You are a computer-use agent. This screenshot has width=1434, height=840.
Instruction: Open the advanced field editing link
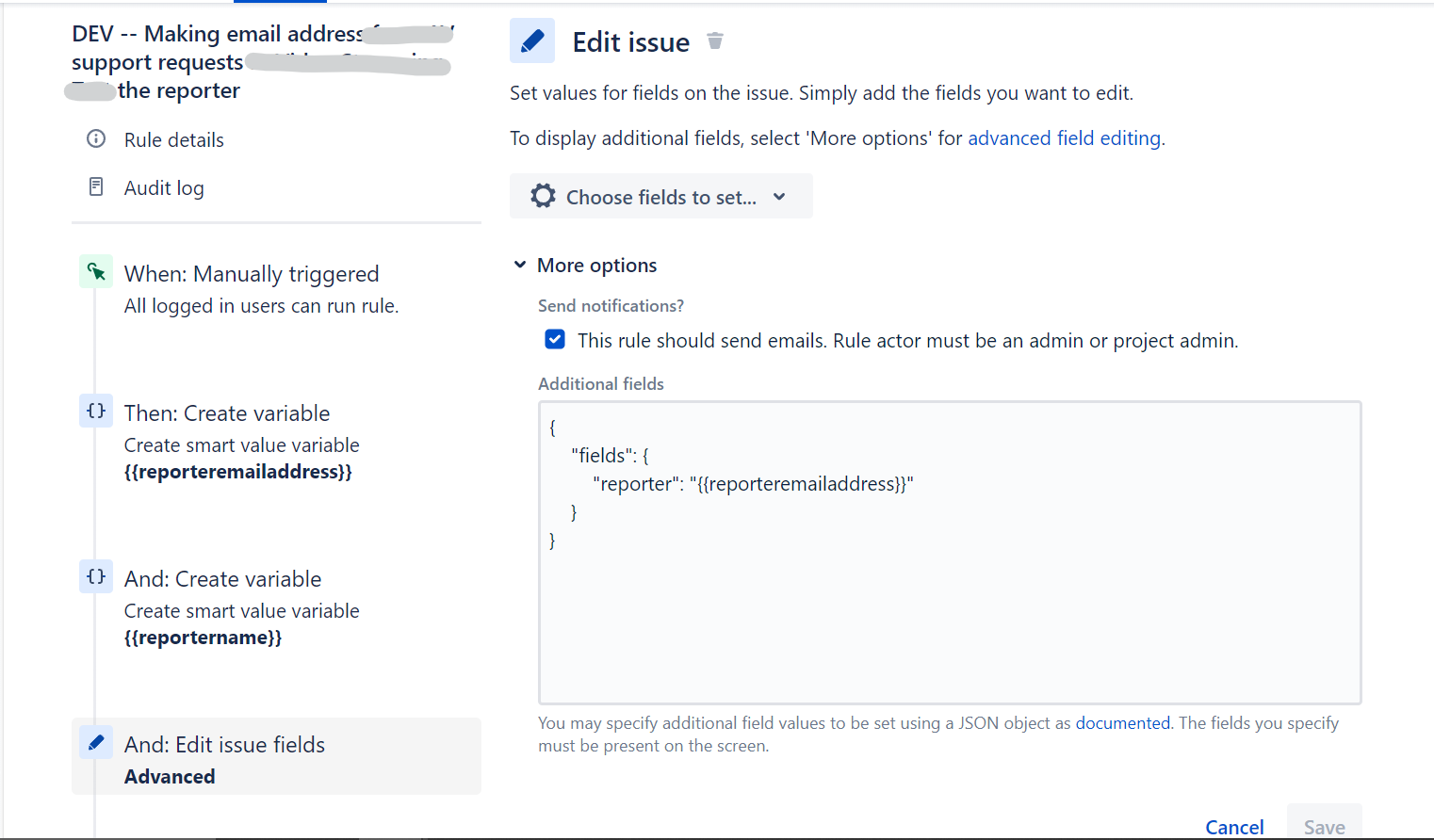click(x=1064, y=138)
